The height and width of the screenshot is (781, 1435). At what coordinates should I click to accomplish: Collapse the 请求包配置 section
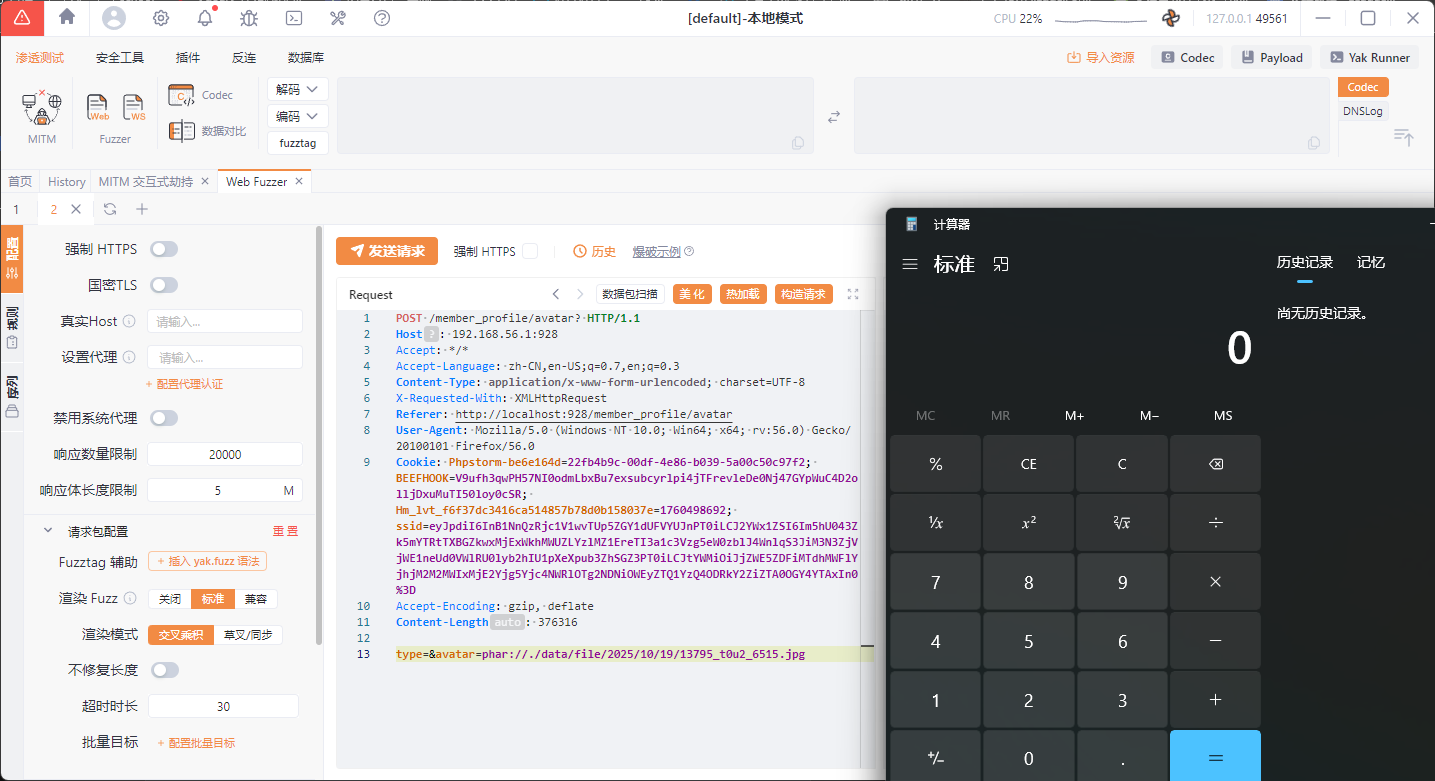coord(47,531)
